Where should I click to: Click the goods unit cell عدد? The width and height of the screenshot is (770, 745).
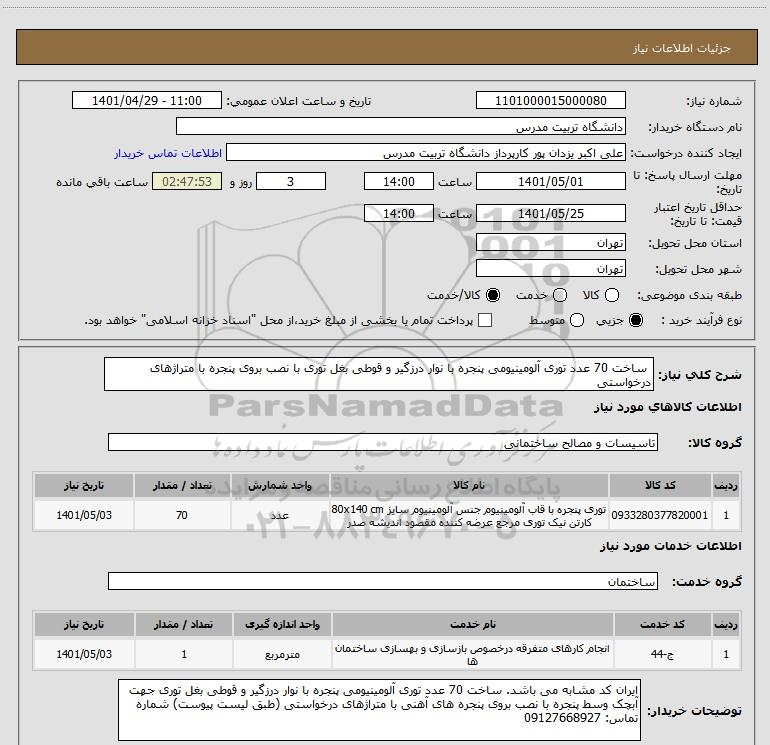[x=280, y=515]
